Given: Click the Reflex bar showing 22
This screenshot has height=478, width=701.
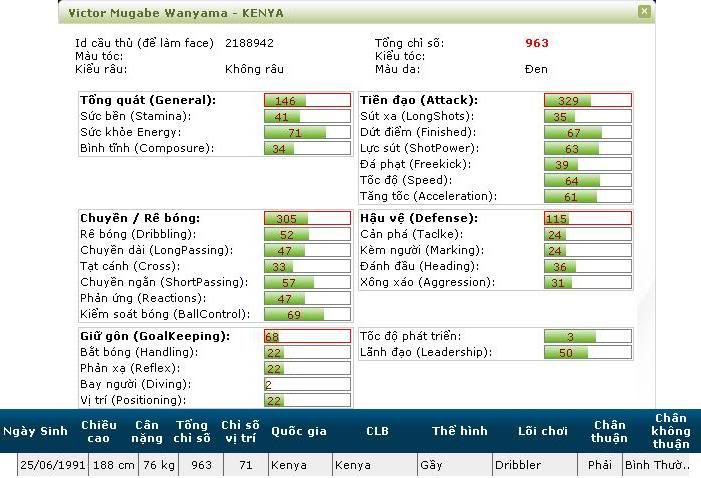Looking at the screenshot, I should [307, 368].
